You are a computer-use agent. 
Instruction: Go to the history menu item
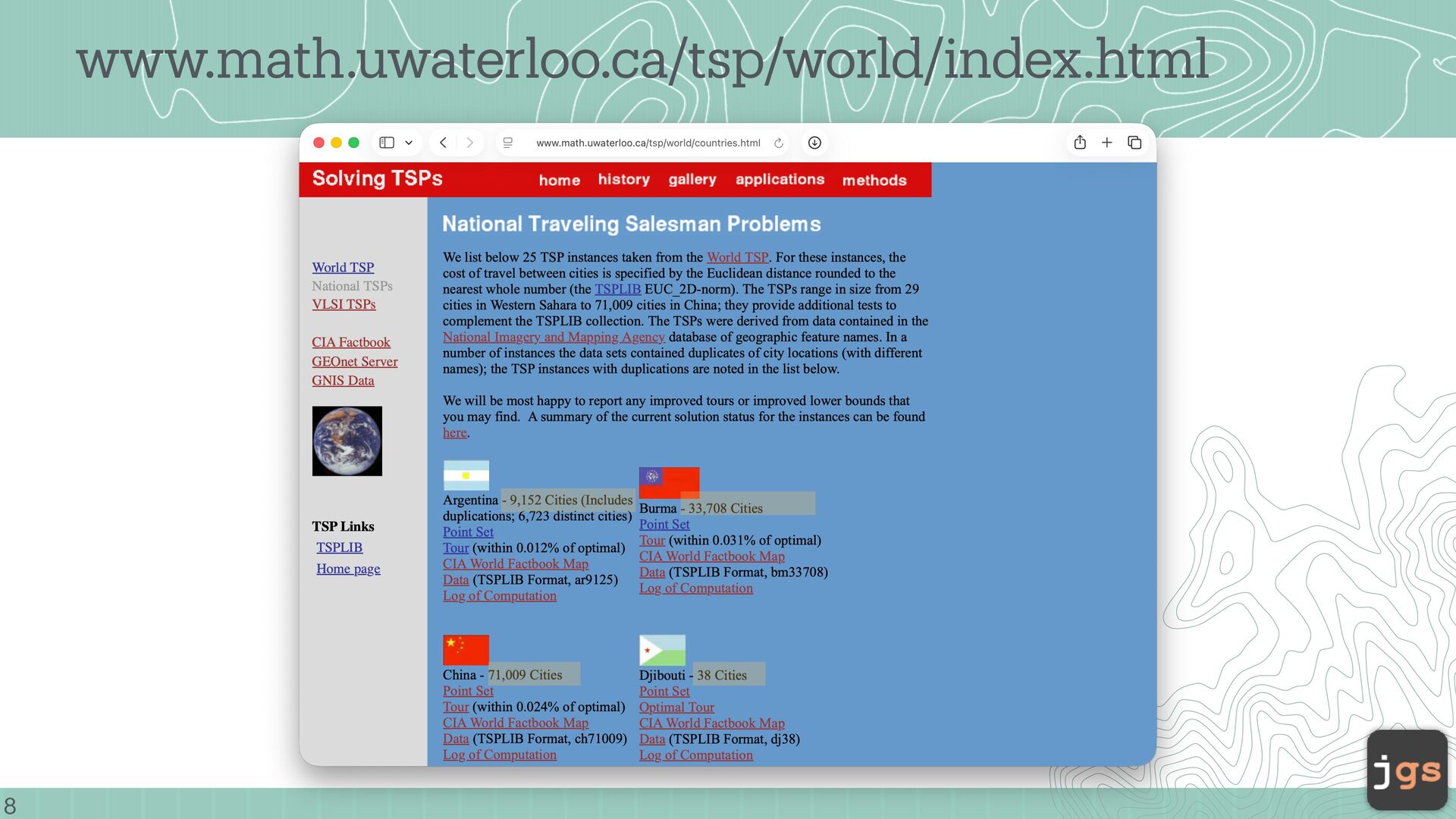point(623,180)
